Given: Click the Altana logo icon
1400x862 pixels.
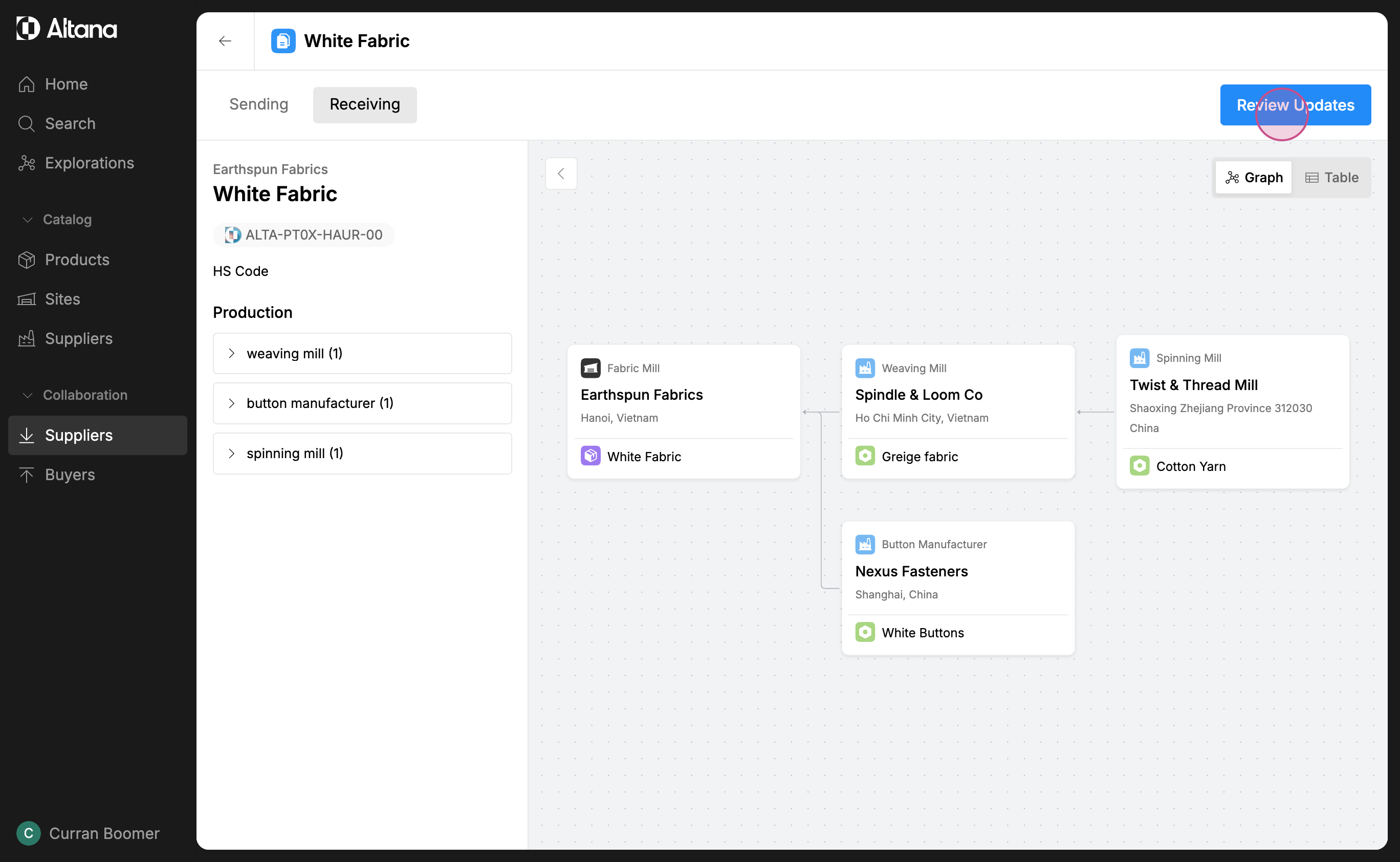Looking at the screenshot, I should (28, 28).
